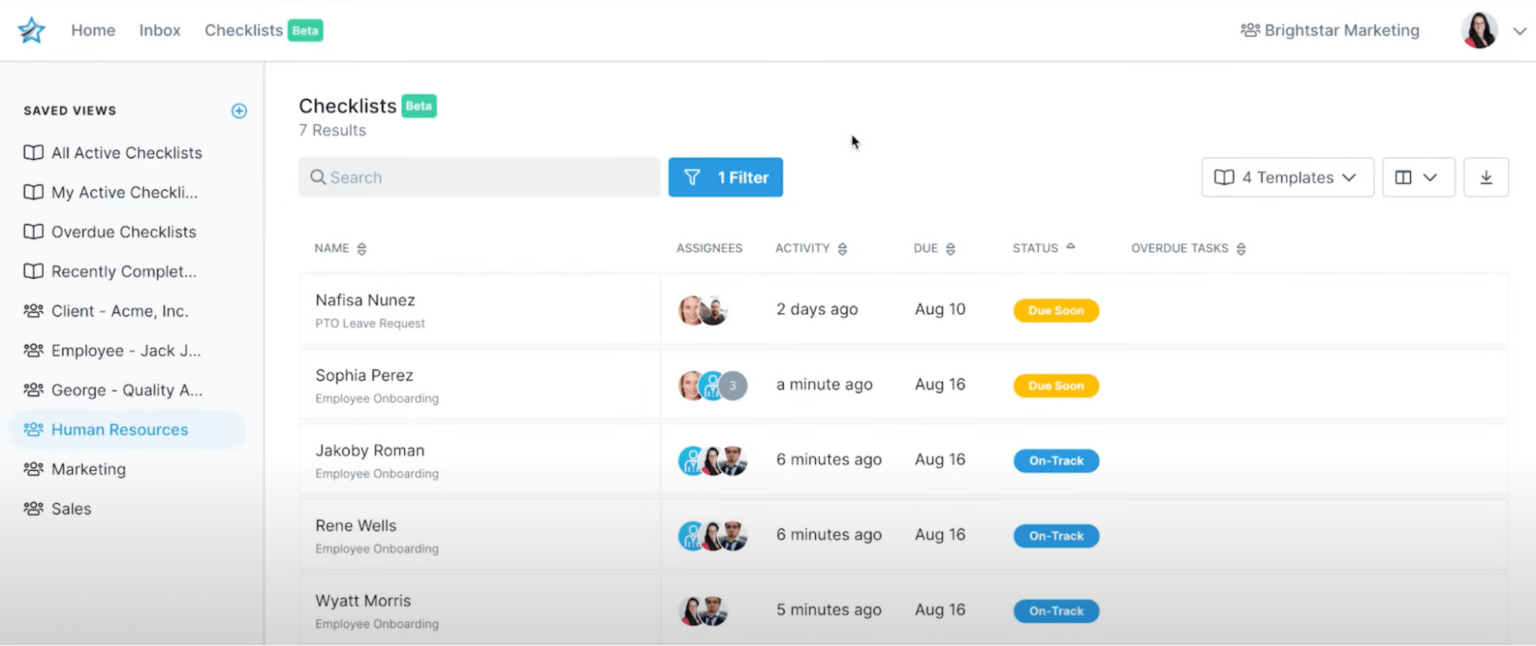Click the search magnifier icon
Image resolution: width=1536 pixels, height=646 pixels.
316,177
